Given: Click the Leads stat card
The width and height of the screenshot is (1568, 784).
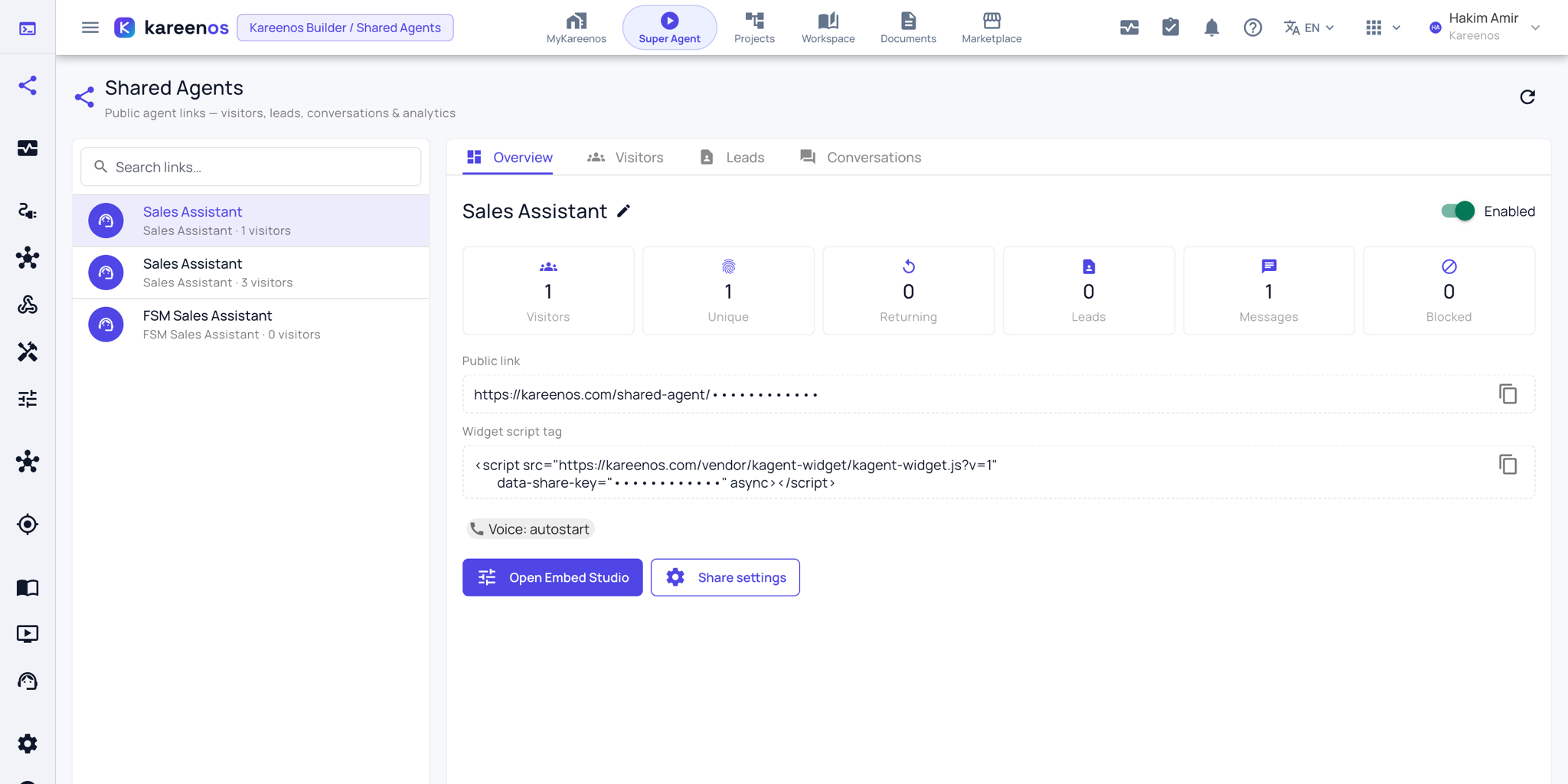Looking at the screenshot, I should 1089,291.
